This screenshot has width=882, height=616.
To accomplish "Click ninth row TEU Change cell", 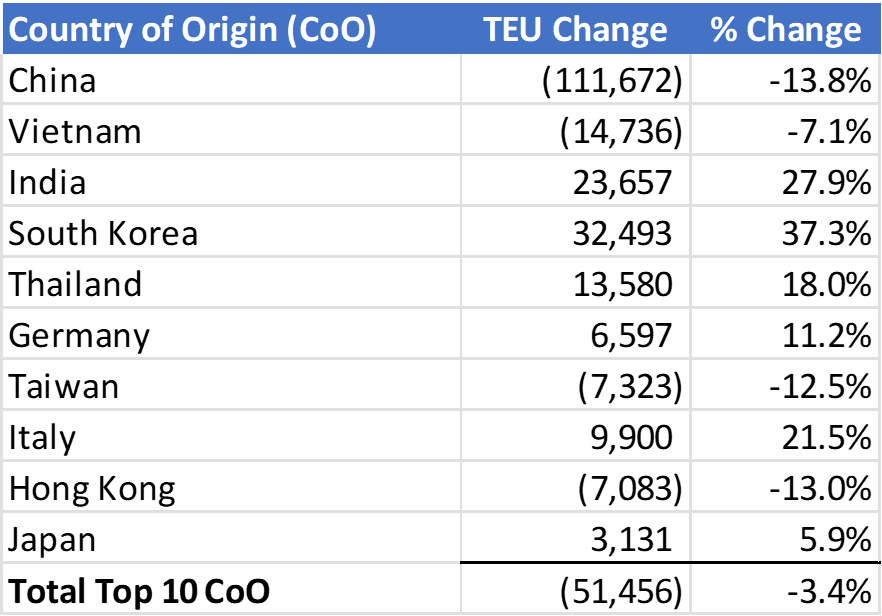I will click(576, 486).
